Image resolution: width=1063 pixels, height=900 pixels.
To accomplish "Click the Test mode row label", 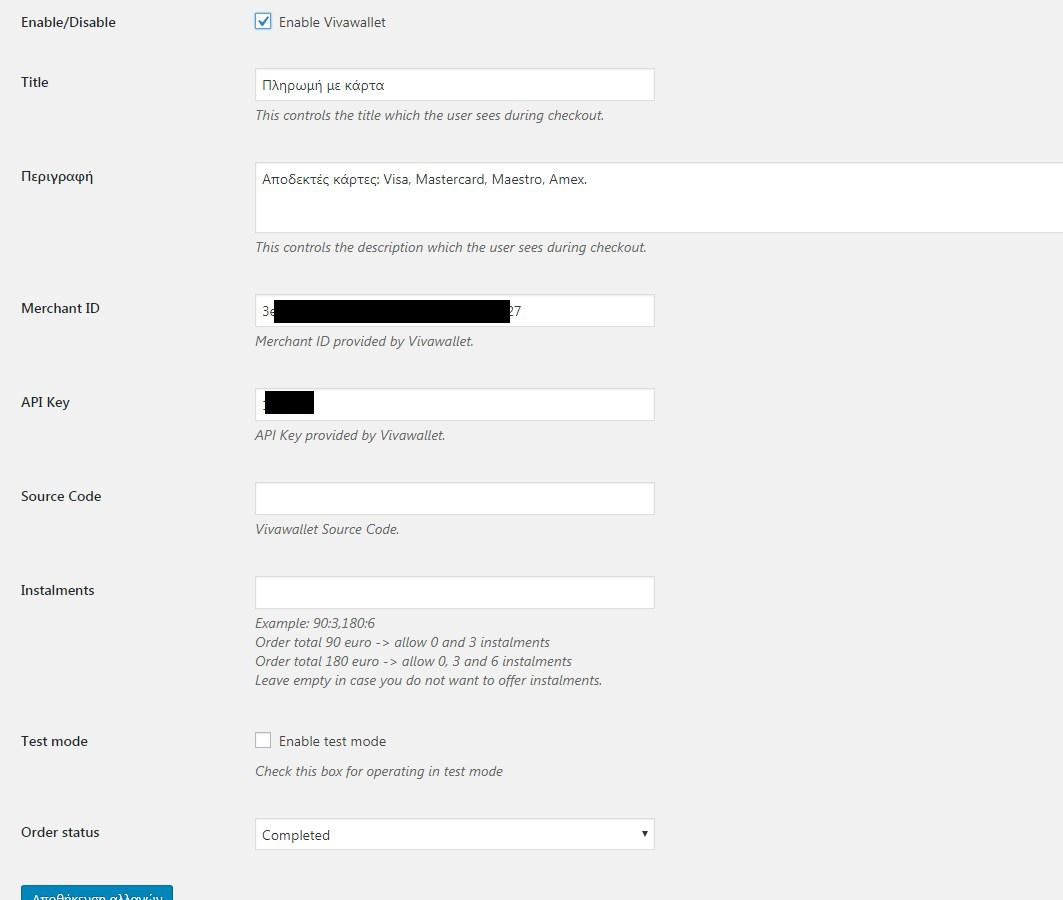I will pyautogui.click(x=53, y=740).
